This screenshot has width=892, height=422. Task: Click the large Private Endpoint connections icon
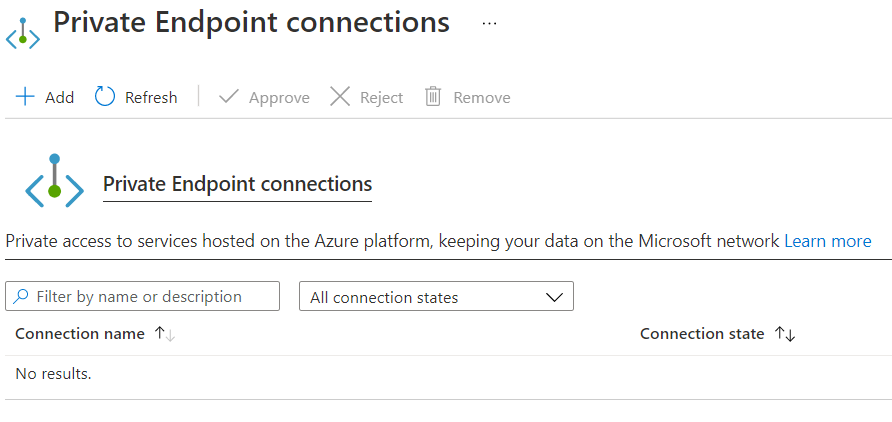[54, 181]
